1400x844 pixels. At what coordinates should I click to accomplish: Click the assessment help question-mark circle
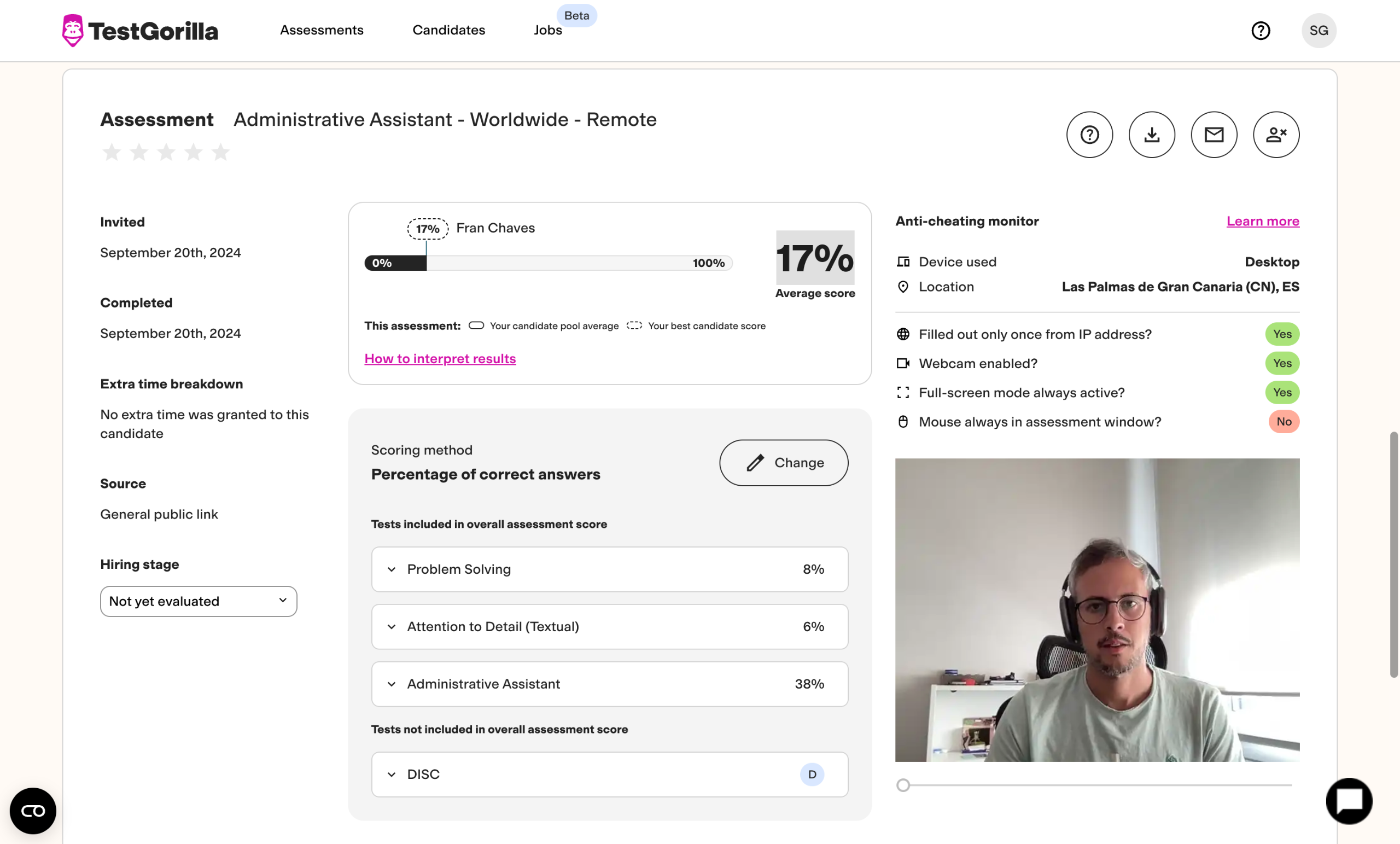coord(1089,135)
